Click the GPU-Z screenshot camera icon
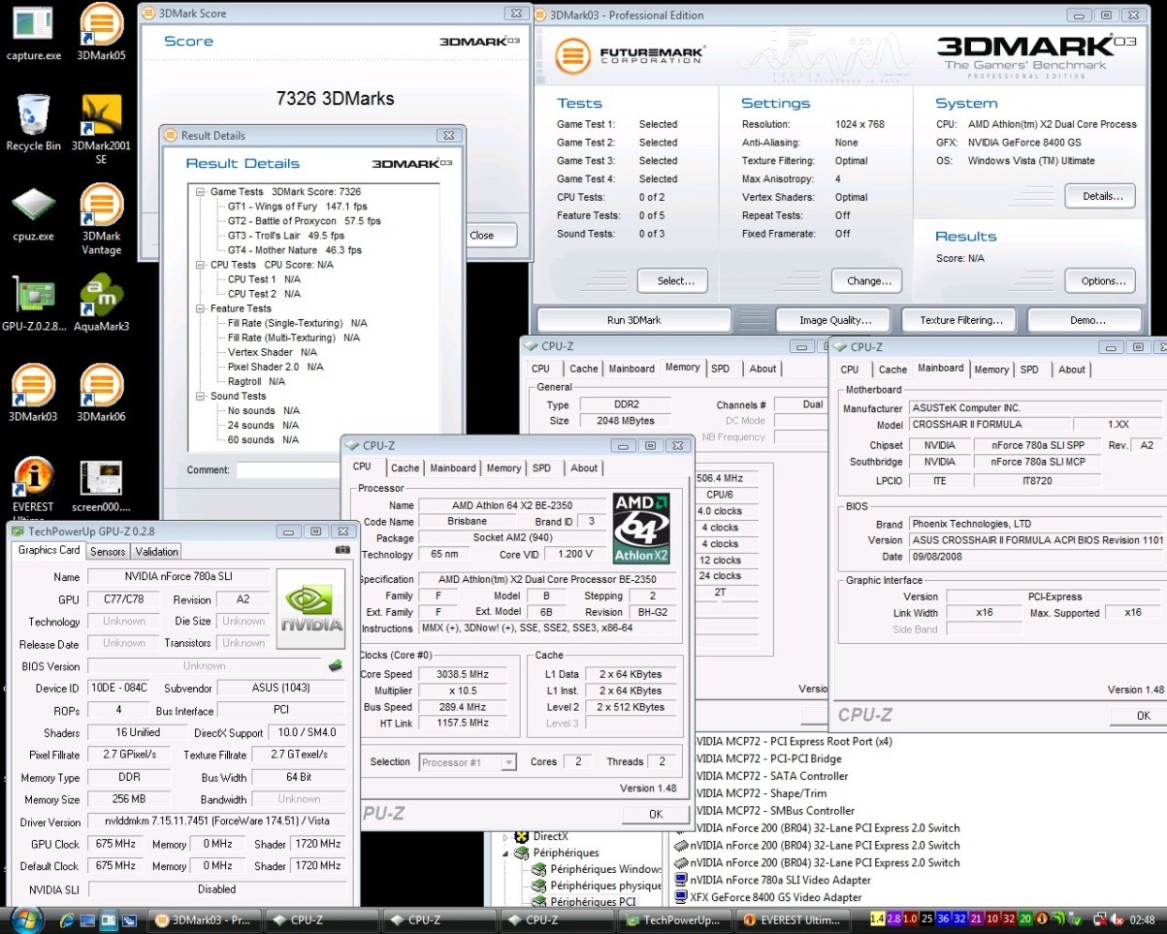The height and width of the screenshot is (934, 1167). (x=342, y=550)
